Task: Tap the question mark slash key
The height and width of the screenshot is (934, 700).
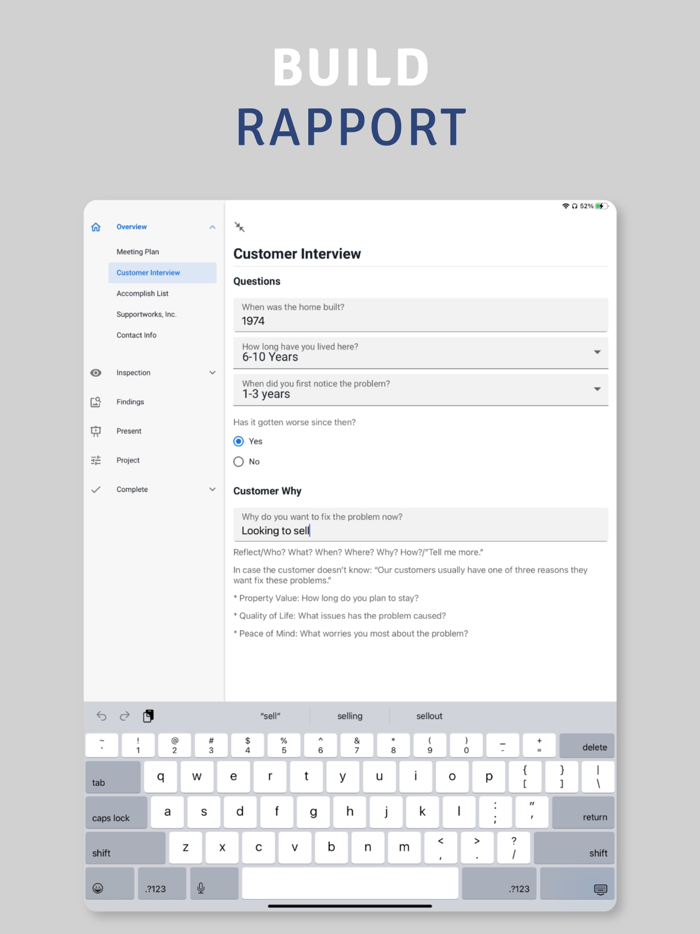Action: 514,848
